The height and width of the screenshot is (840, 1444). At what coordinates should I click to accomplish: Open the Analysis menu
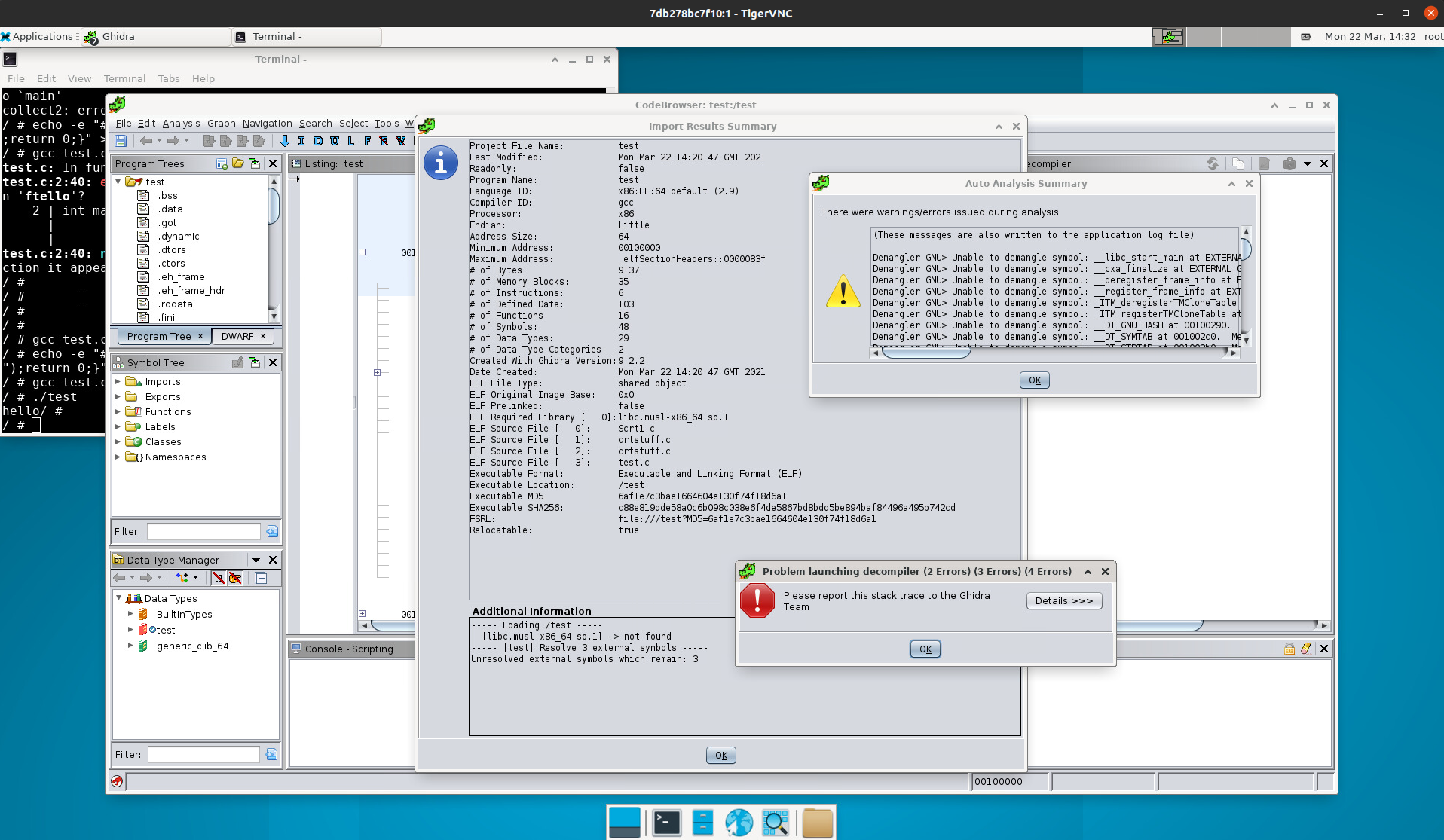[x=180, y=123]
